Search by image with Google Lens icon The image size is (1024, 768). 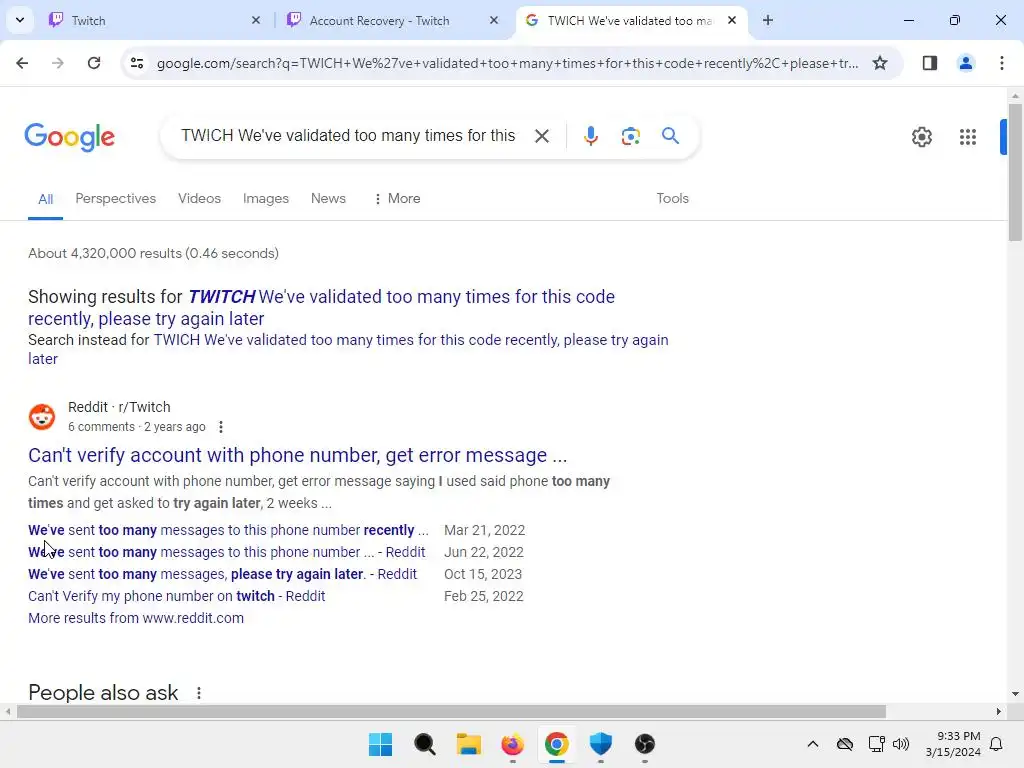[x=630, y=136]
